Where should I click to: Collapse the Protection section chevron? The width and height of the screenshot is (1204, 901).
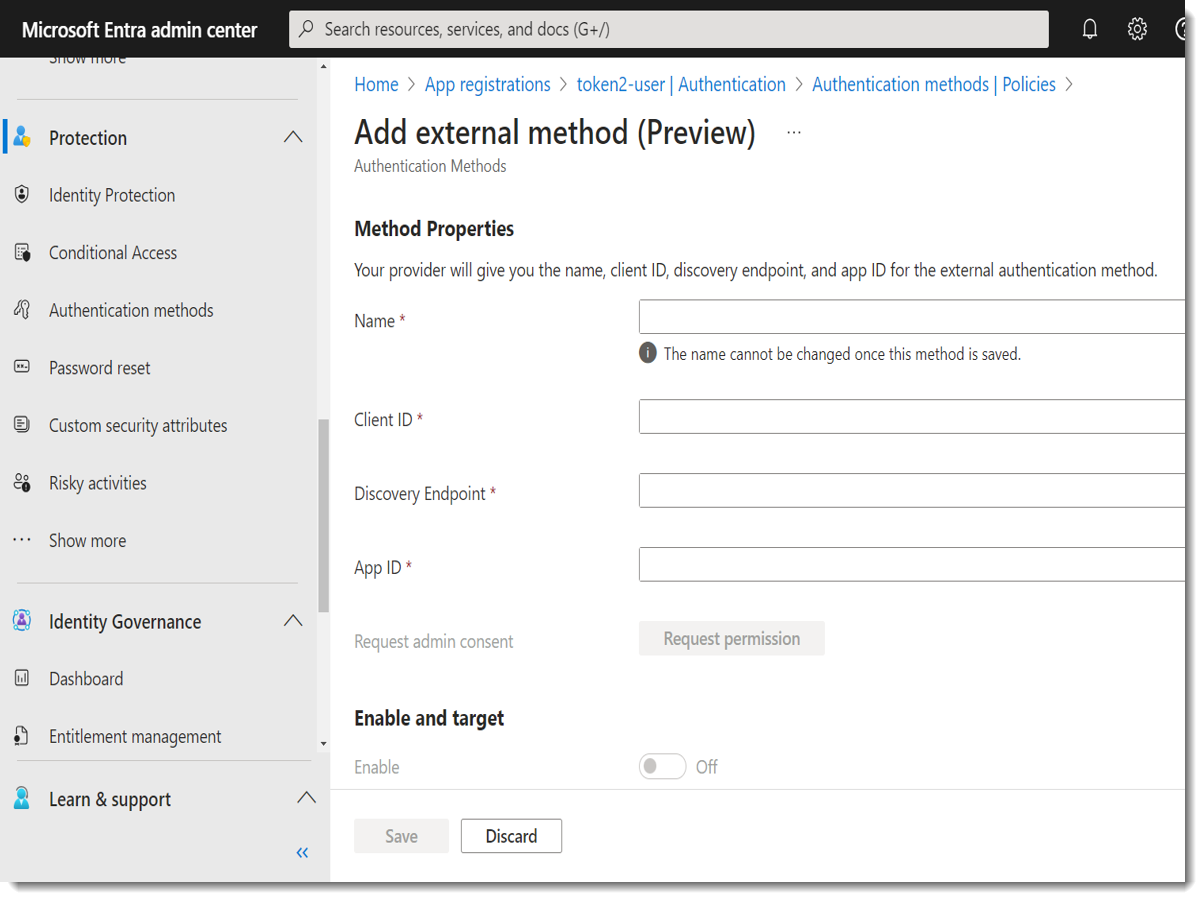(292, 137)
